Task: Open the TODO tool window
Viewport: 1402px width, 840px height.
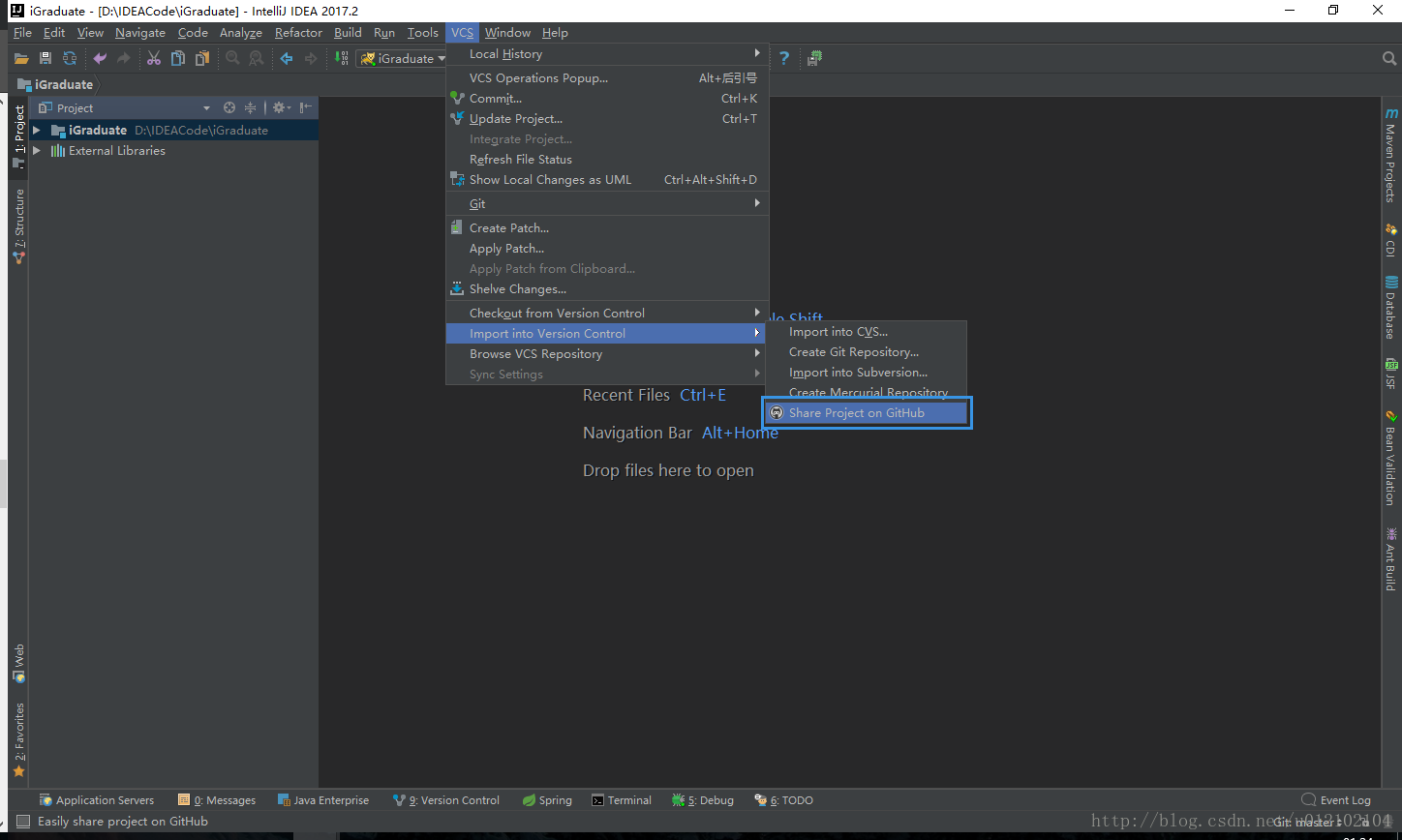Action: (x=783, y=800)
